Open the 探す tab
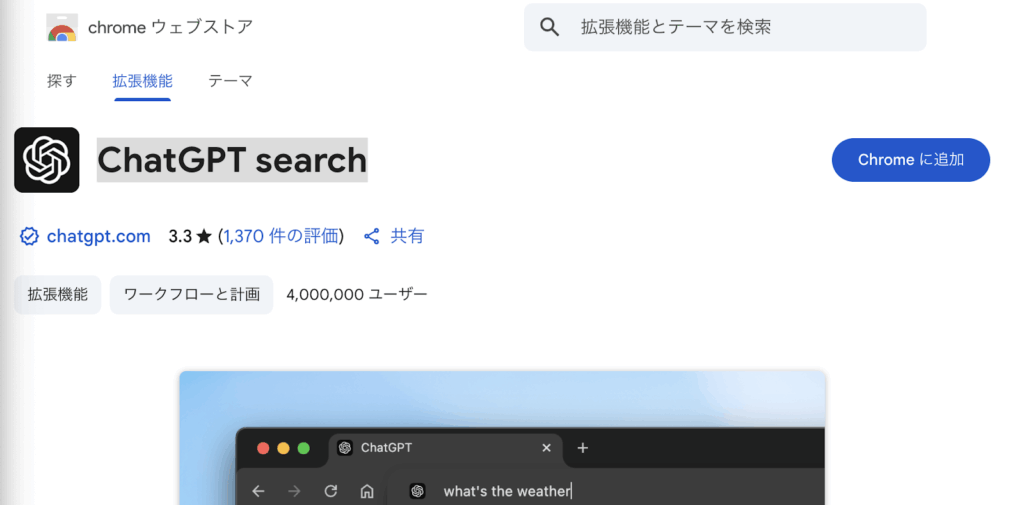Screen dimensions: 1024x505 point(61,81)
